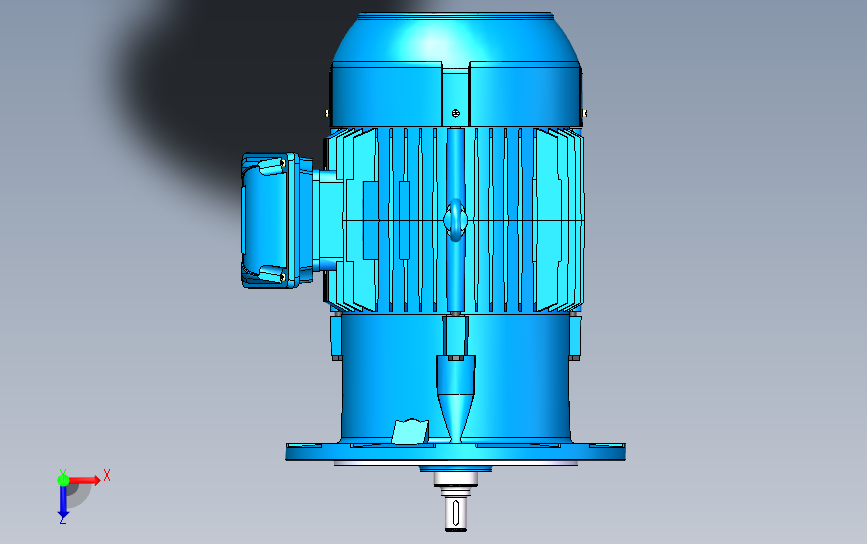This screenshot has height=544, width=867.
Task: Click the green Y axis dot of triad
Action: tap(63, 480)
